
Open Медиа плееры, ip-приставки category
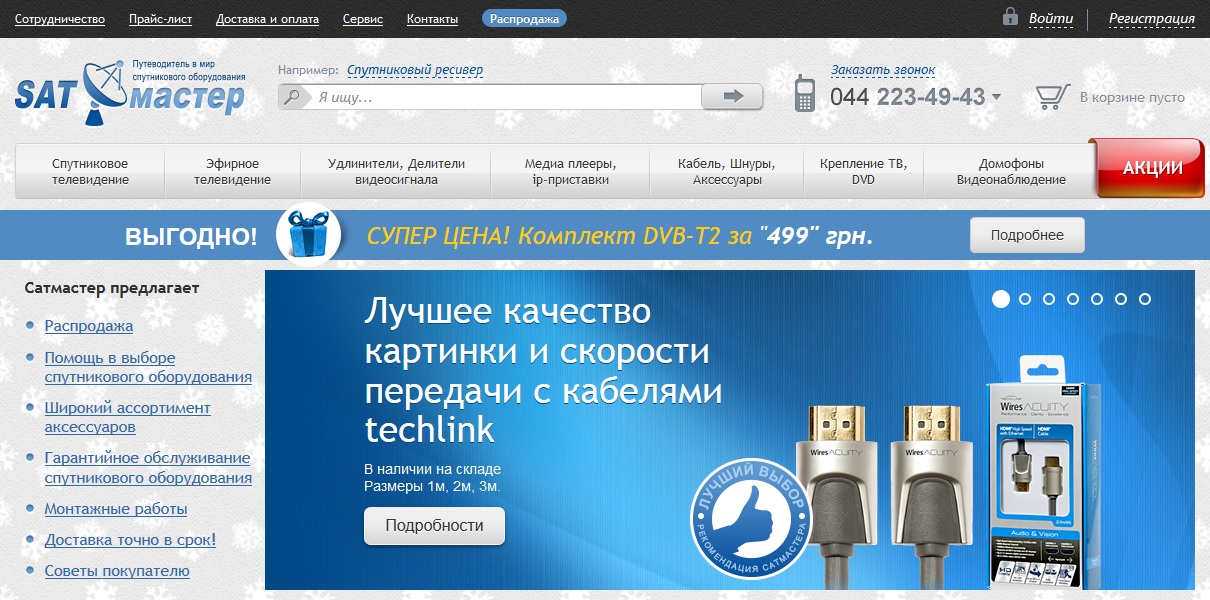point(571,171)
